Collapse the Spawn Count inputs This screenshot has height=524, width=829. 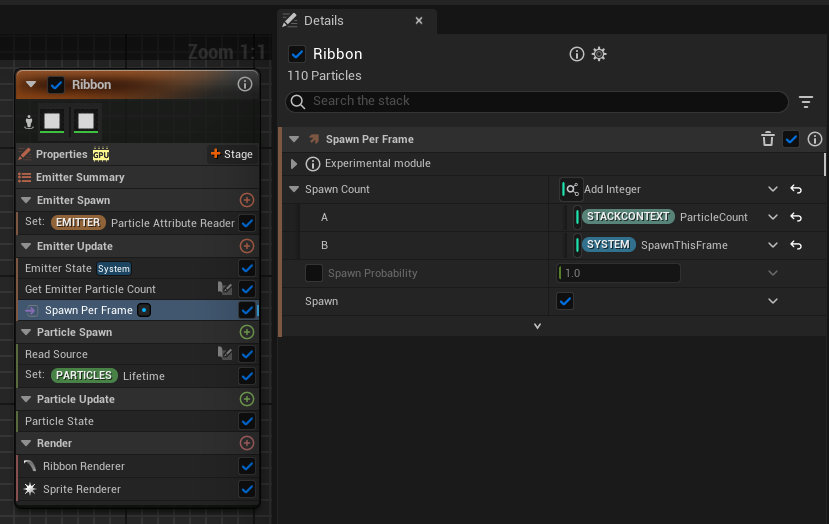point(294,189)
